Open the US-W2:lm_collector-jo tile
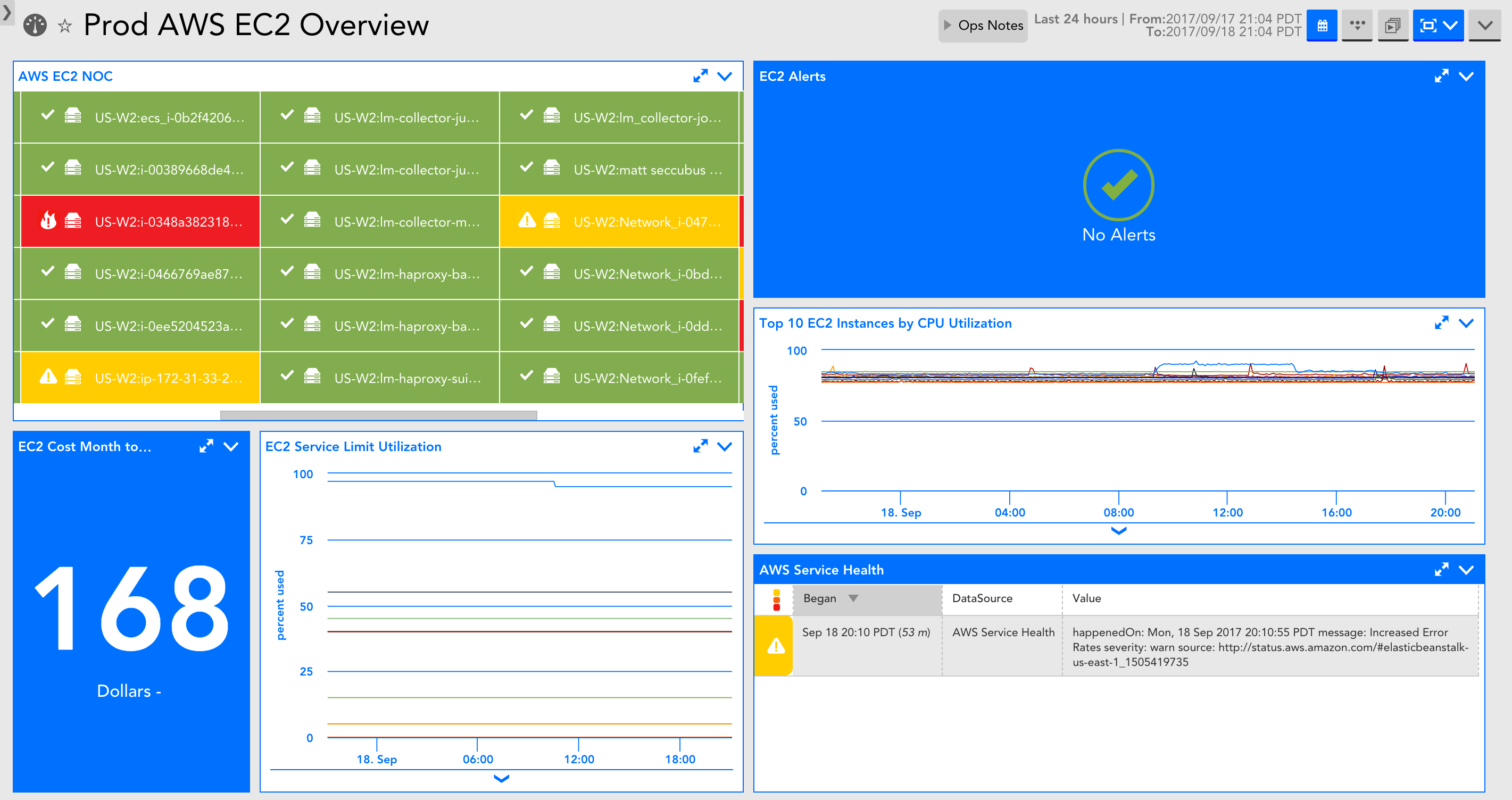 [x=619, y=118]
